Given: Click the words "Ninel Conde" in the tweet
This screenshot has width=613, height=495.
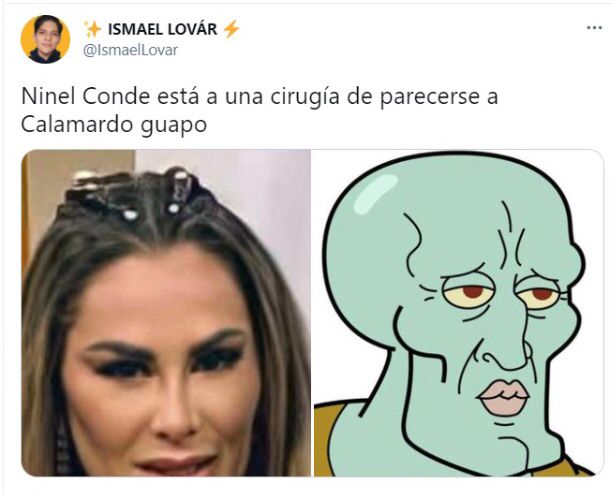Looking at the screenshot, I should pyautogui.click(x=86, y=97).
